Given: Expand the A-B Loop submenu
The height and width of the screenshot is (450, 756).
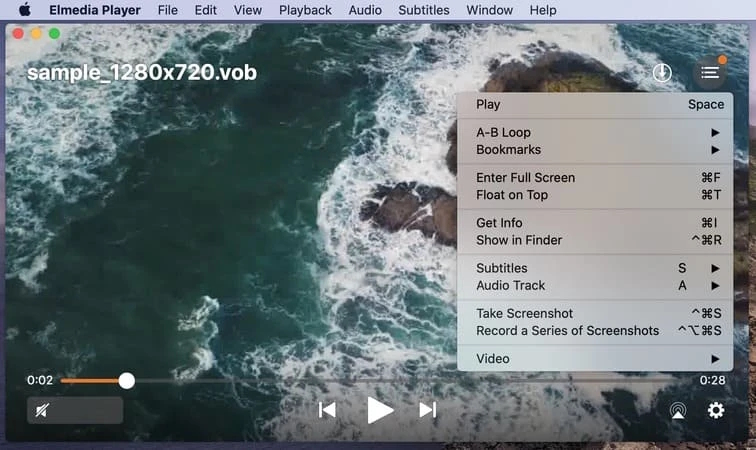Looking at the screenshot, I should coord(595,133).
